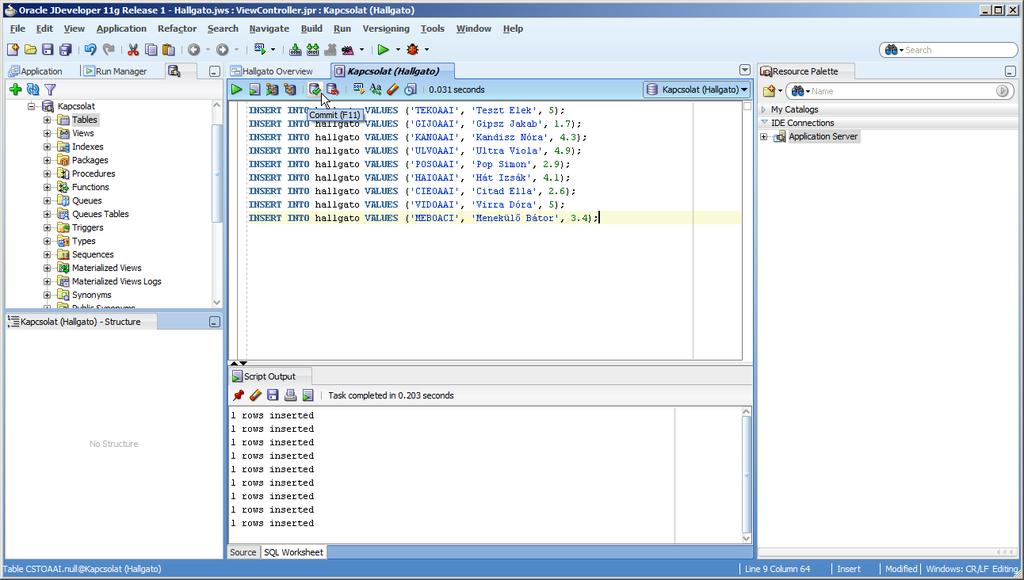The width and height of the screenshot is (1024, 580).
Task: Run the SQL statement with green arrow
Action: [236, 89]
